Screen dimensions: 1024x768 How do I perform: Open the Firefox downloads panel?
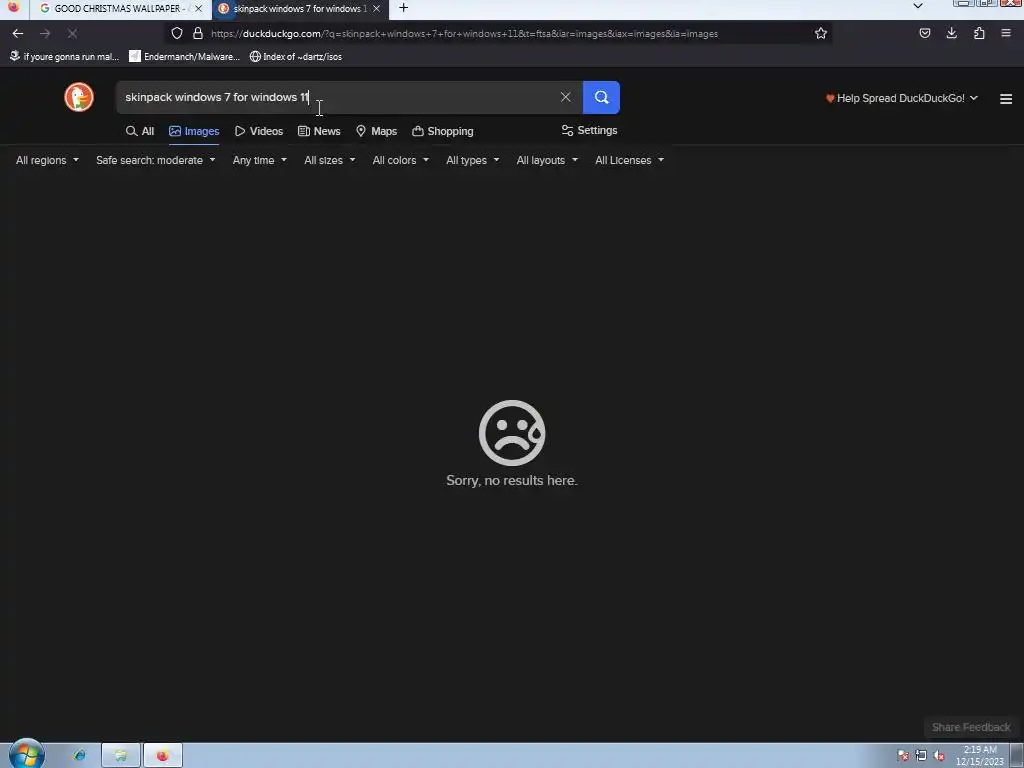click(952, 33)
